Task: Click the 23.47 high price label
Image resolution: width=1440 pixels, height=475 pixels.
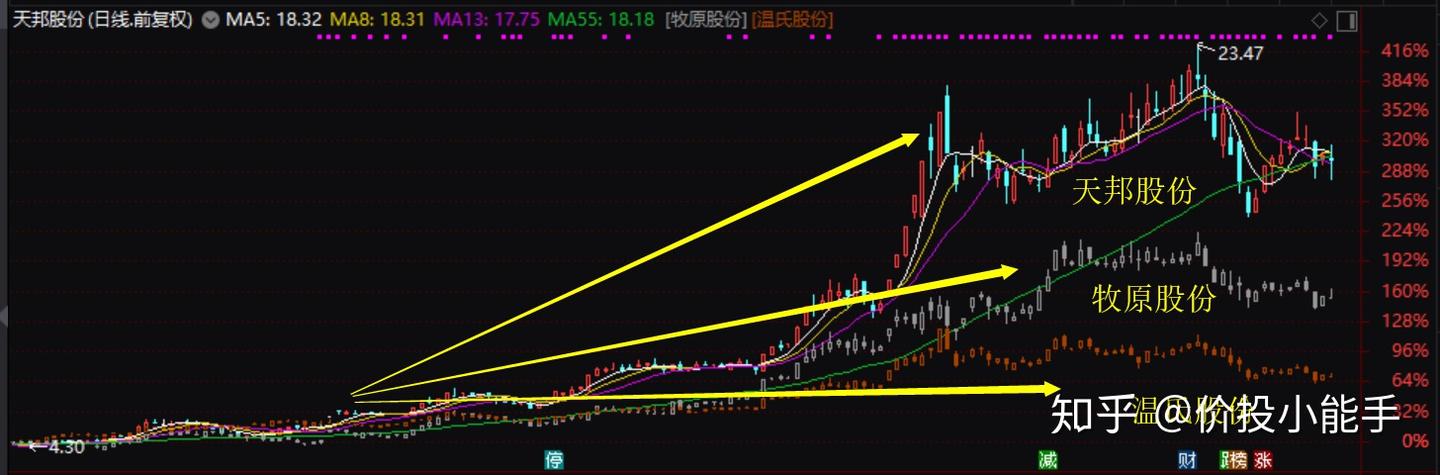Action: 1240,54
